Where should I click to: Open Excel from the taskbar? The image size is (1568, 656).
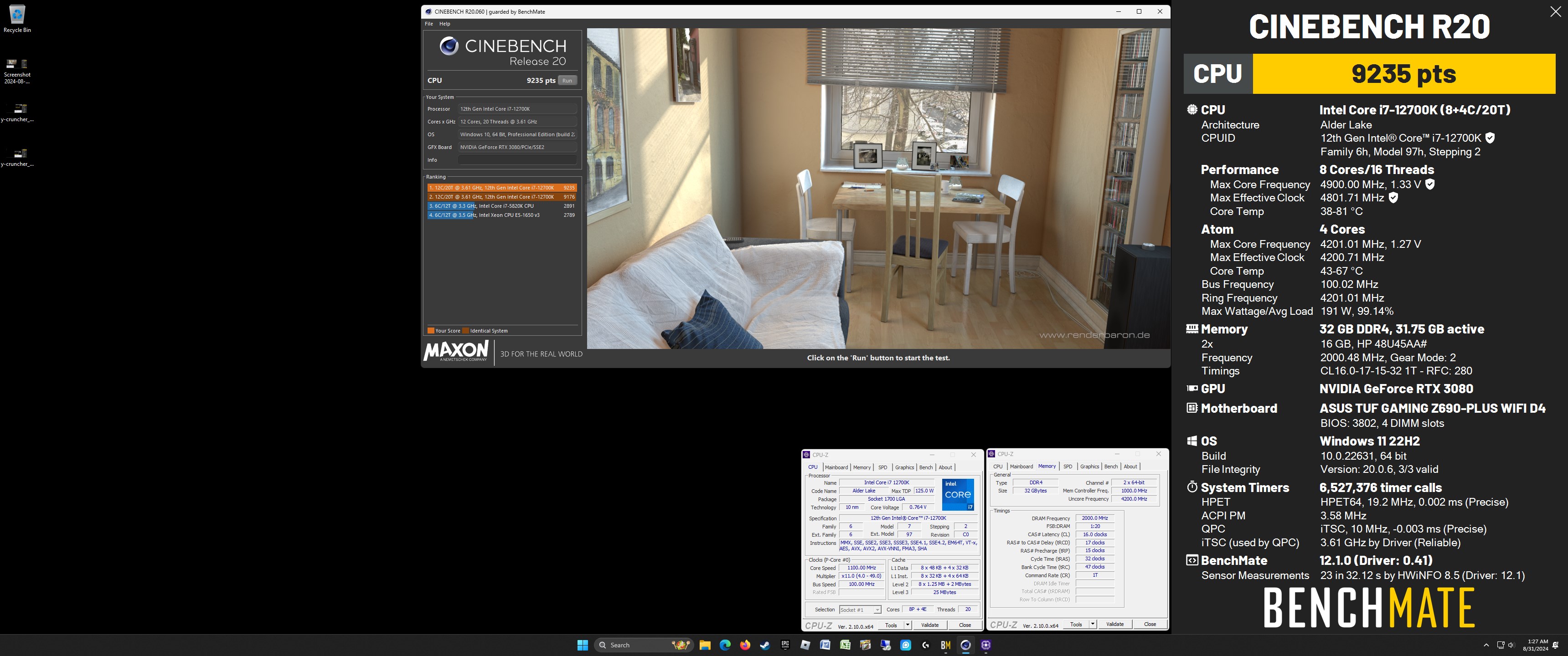pos(846,645)
